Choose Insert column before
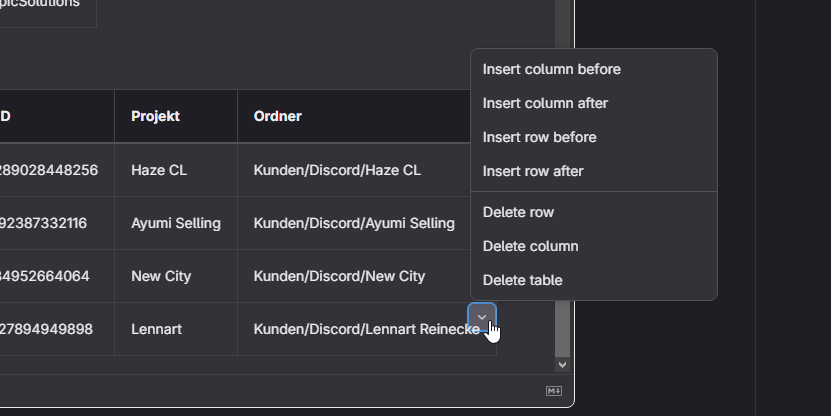The width and height of the screenshot is (831, 416). [551, 69]
